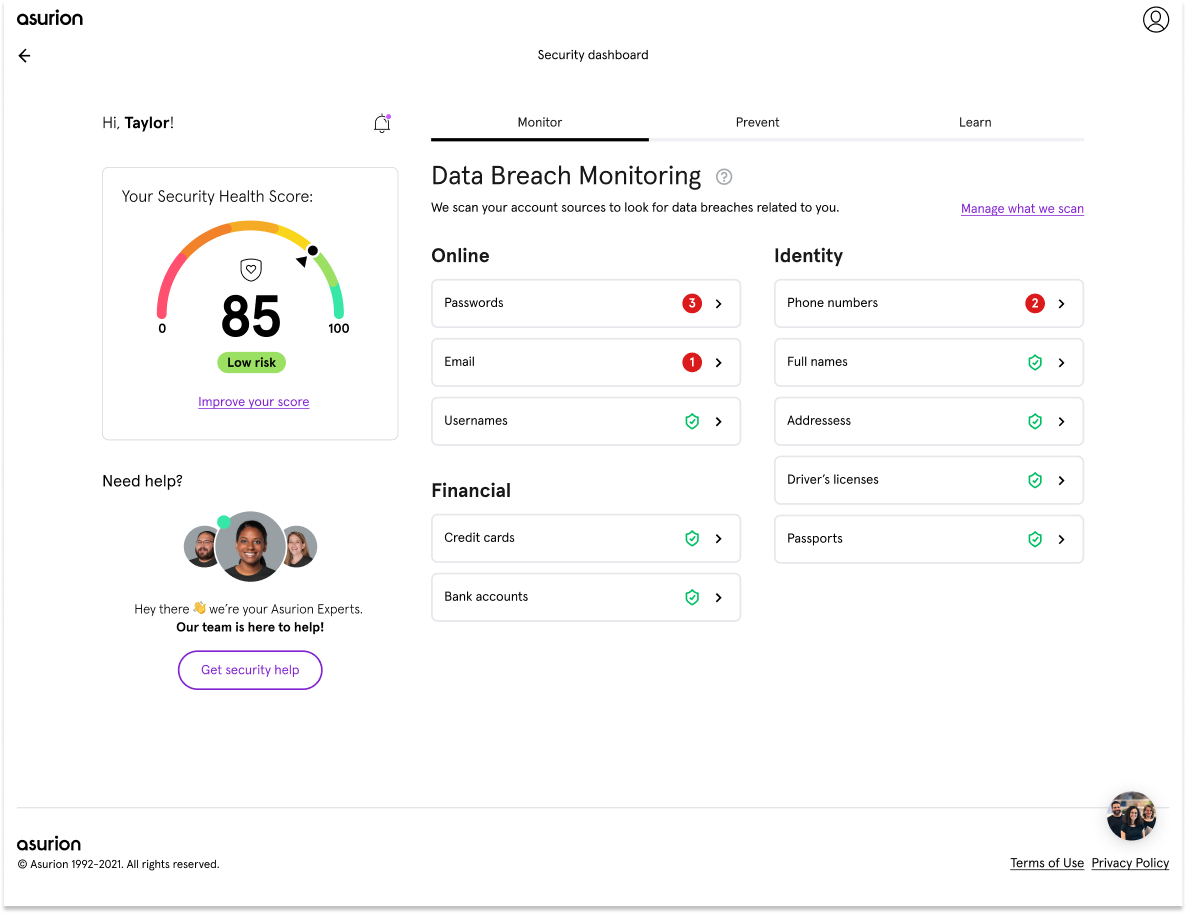Click the back arrow below the Asurion logo
This screenshot has height=914, width=1187.
(24, 56)
